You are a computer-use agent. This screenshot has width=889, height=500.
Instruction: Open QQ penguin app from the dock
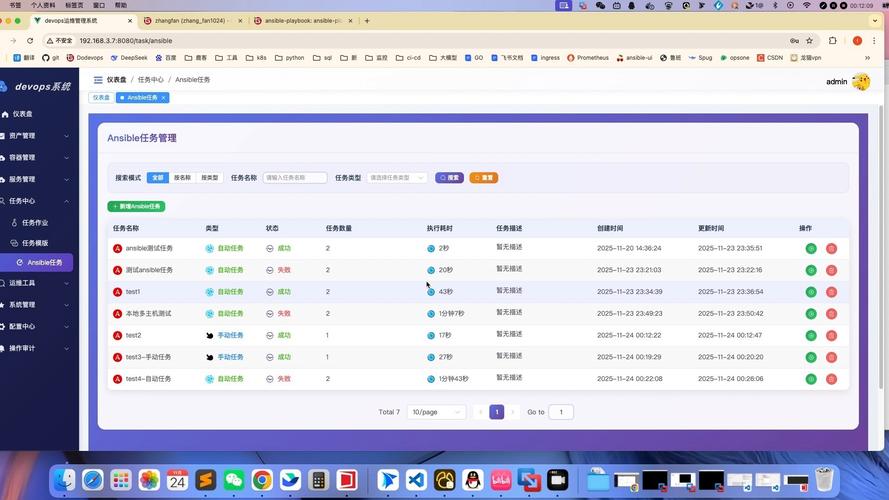click(x=473, y=480)
